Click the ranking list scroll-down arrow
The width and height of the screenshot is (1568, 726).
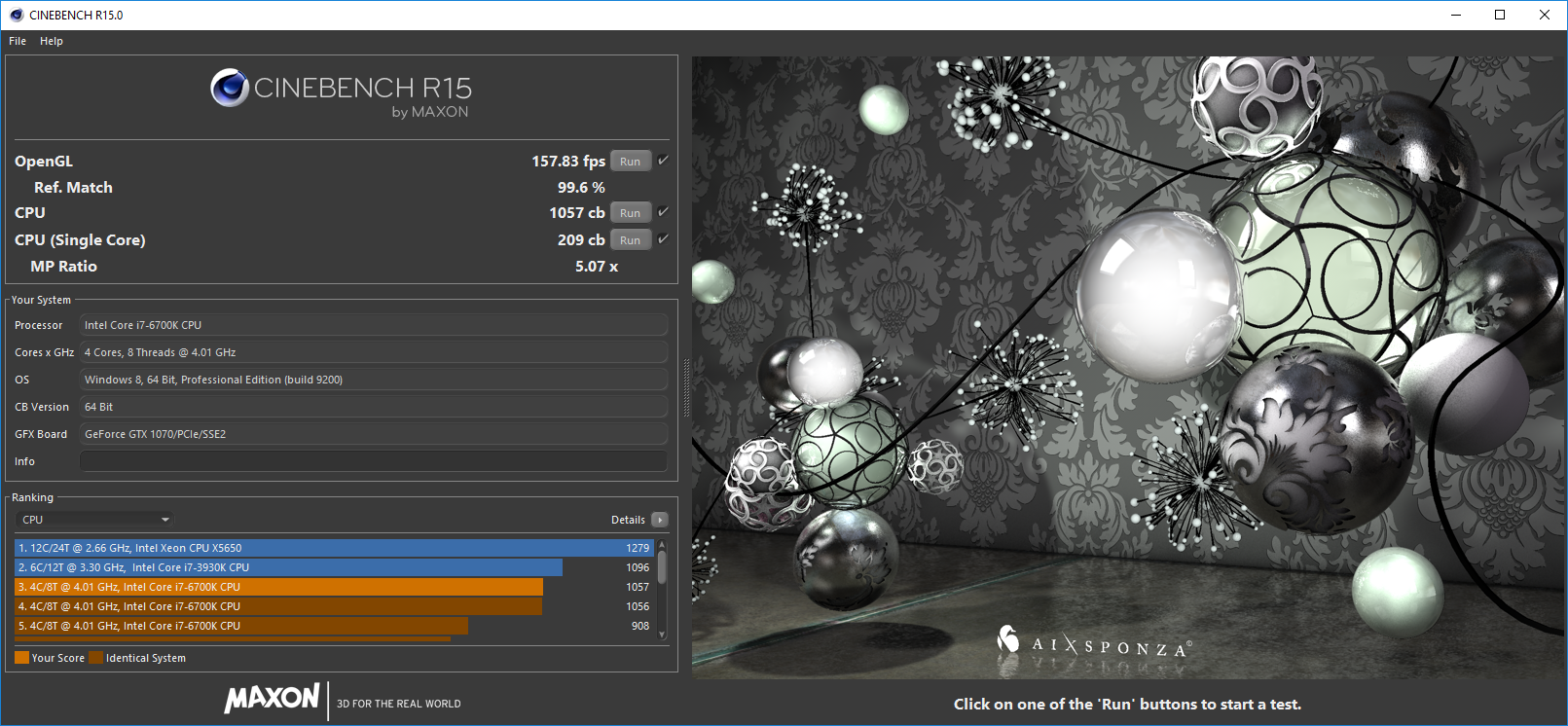[x=663, y=635]
